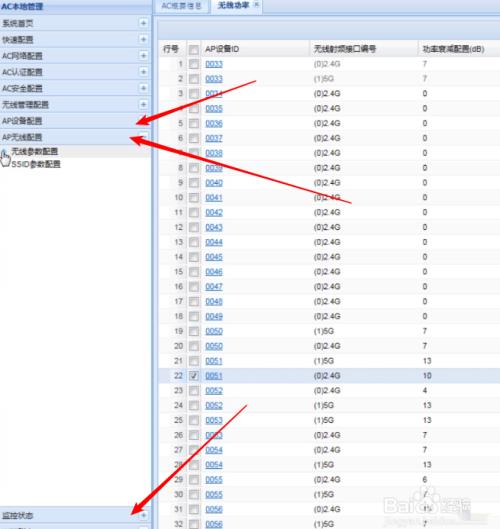Switch to the AC概要信息 tab

181,6
